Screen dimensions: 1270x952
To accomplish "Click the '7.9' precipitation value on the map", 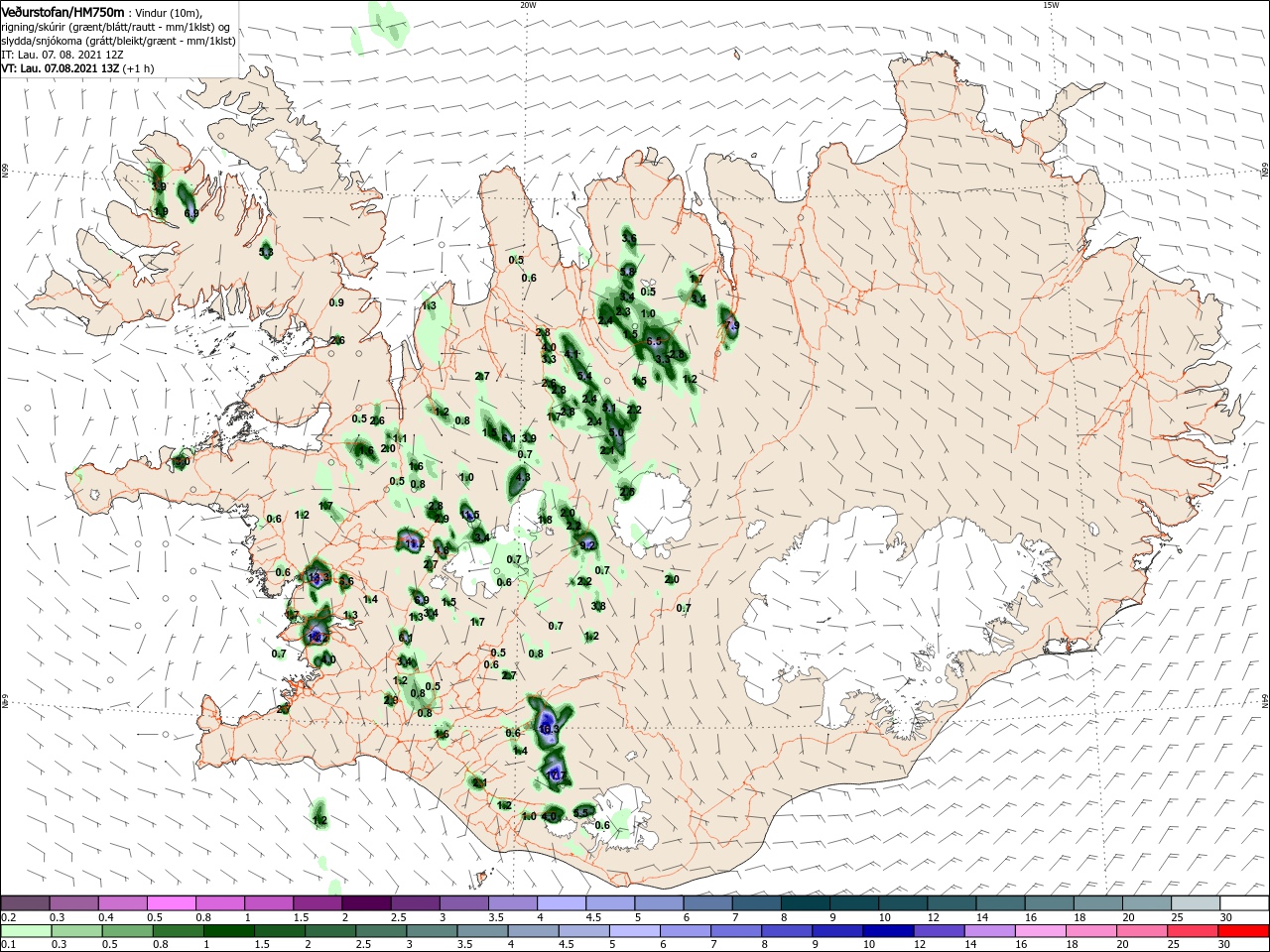I will 732,325.
